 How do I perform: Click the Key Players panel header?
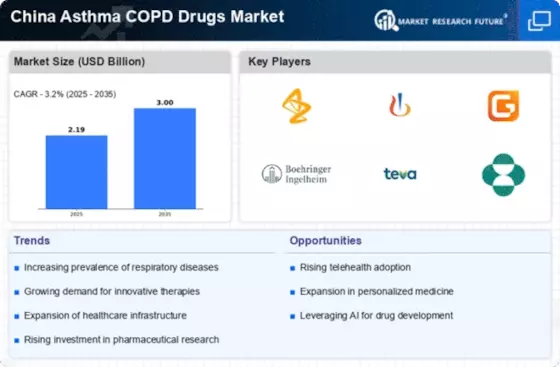pos(395,62)
